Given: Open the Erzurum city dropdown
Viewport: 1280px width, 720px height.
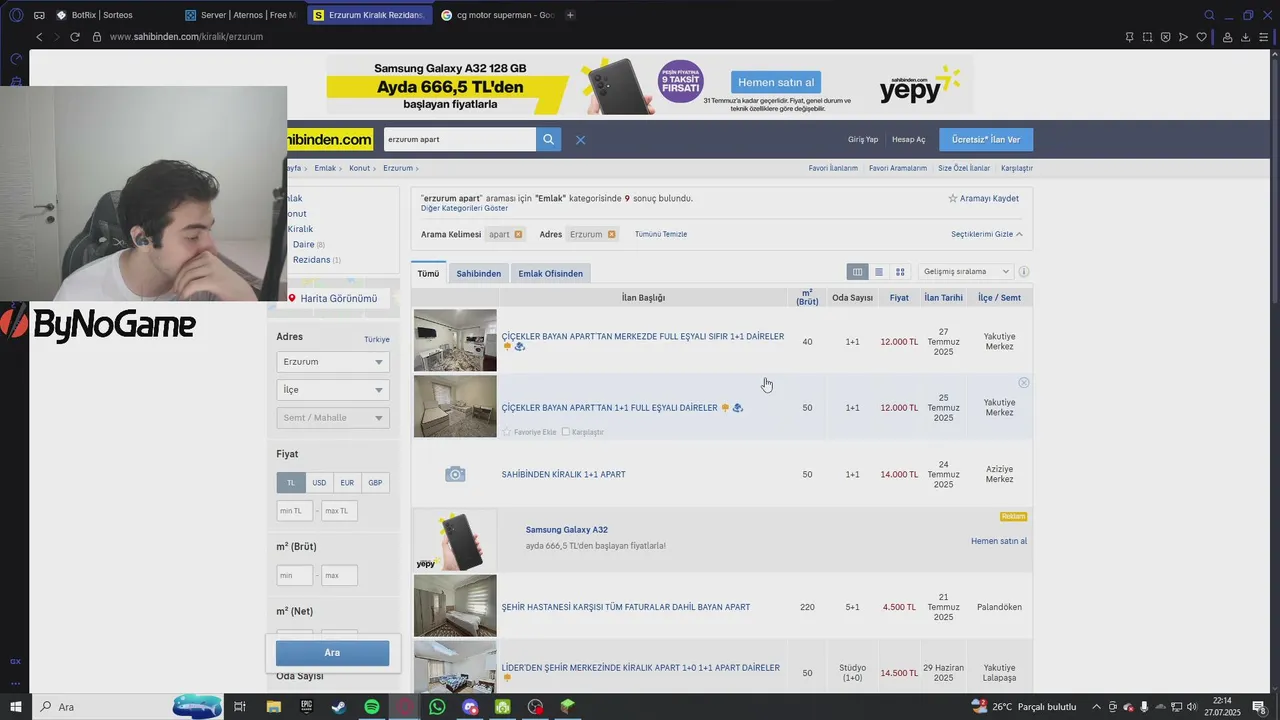Looking at the screenshot, I should 333,362.
